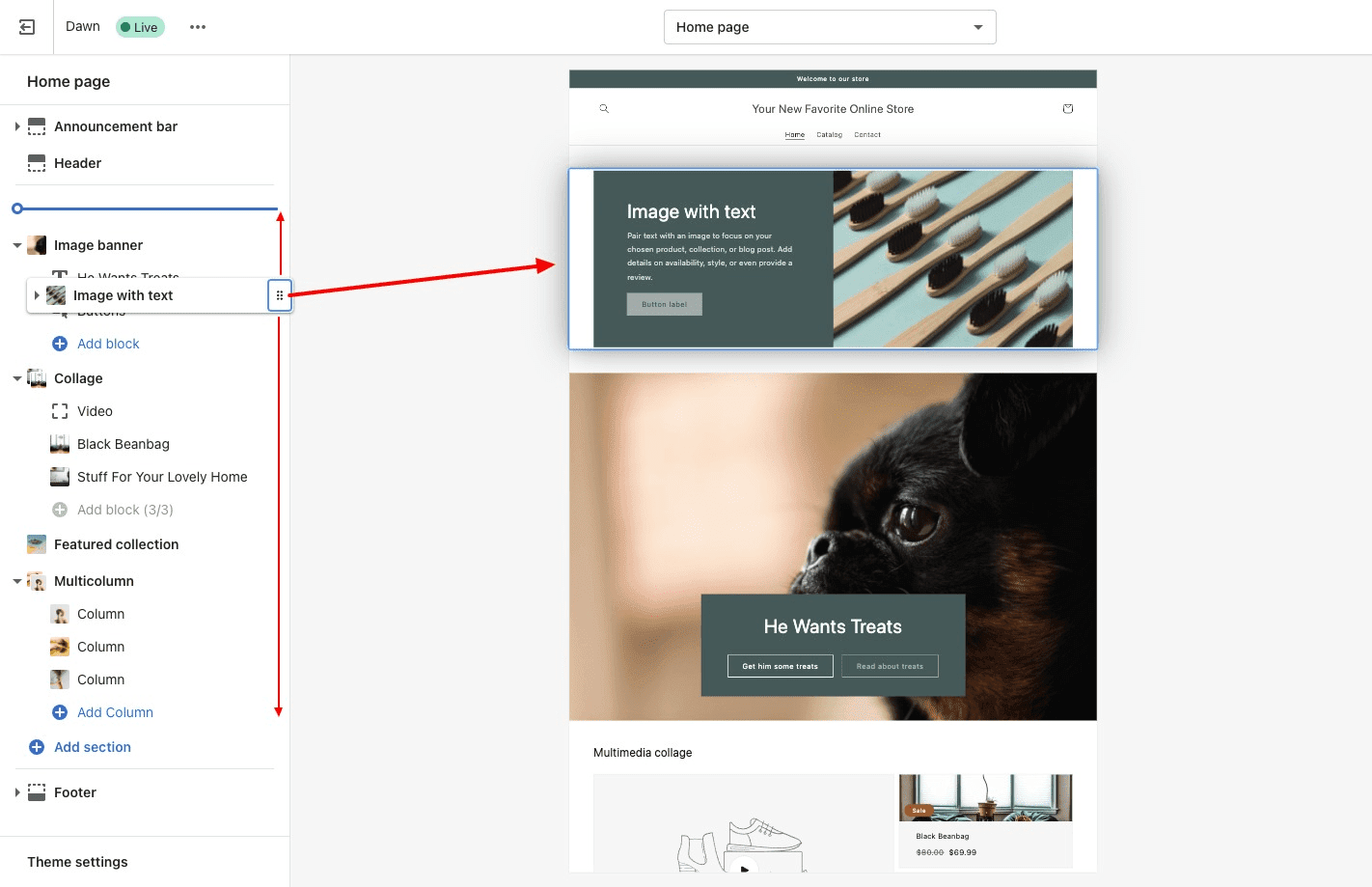The image size is (1372, 887).
Task: Click the Featured collection section thumbnail icon
Action: click(x=36, y=543)
